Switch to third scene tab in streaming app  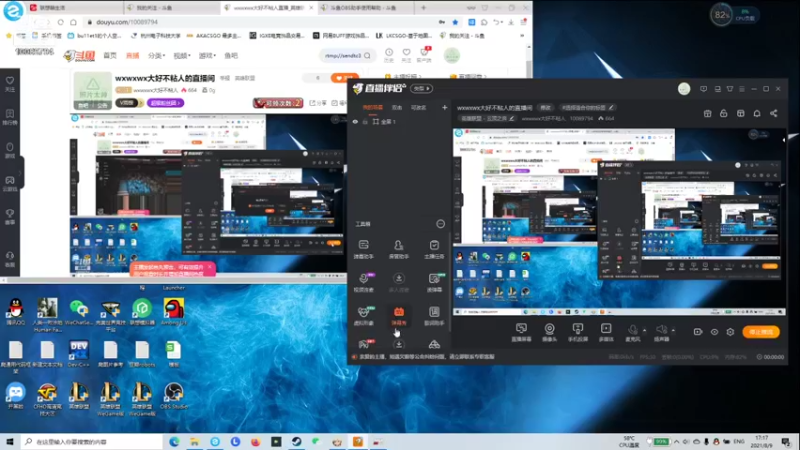pos(418,108)
